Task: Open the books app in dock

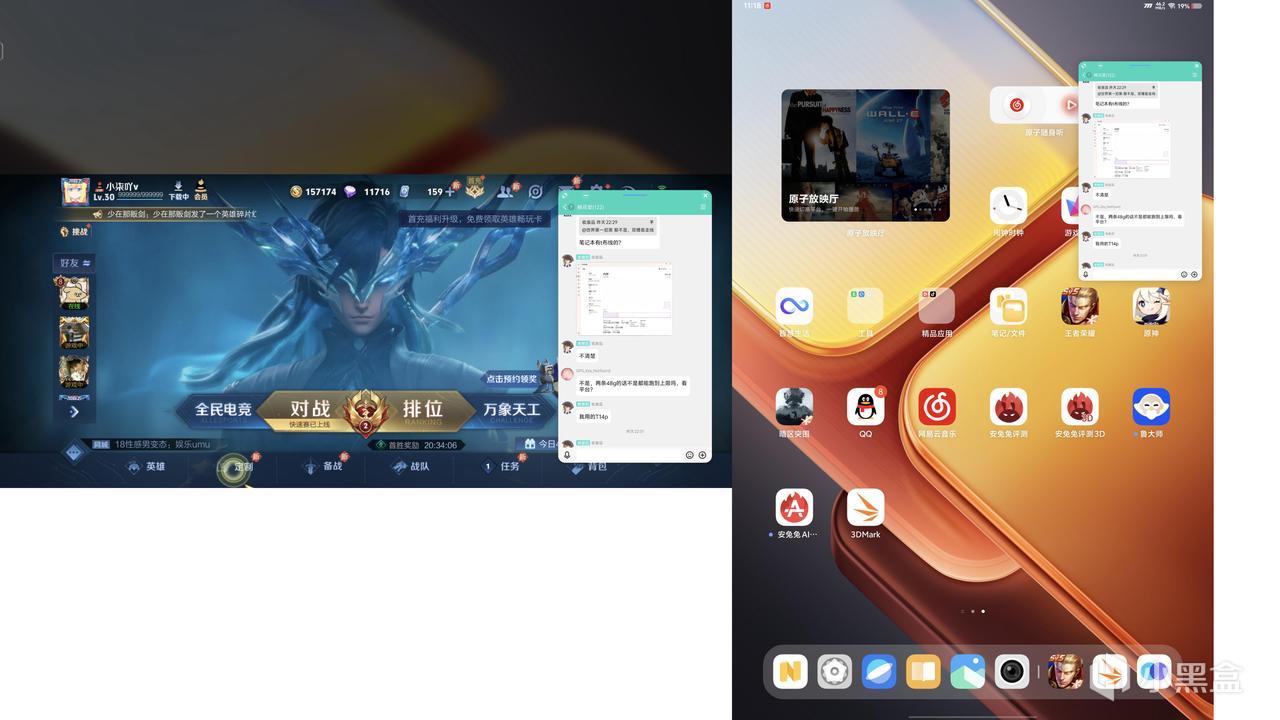Action: tap(923, 672)
